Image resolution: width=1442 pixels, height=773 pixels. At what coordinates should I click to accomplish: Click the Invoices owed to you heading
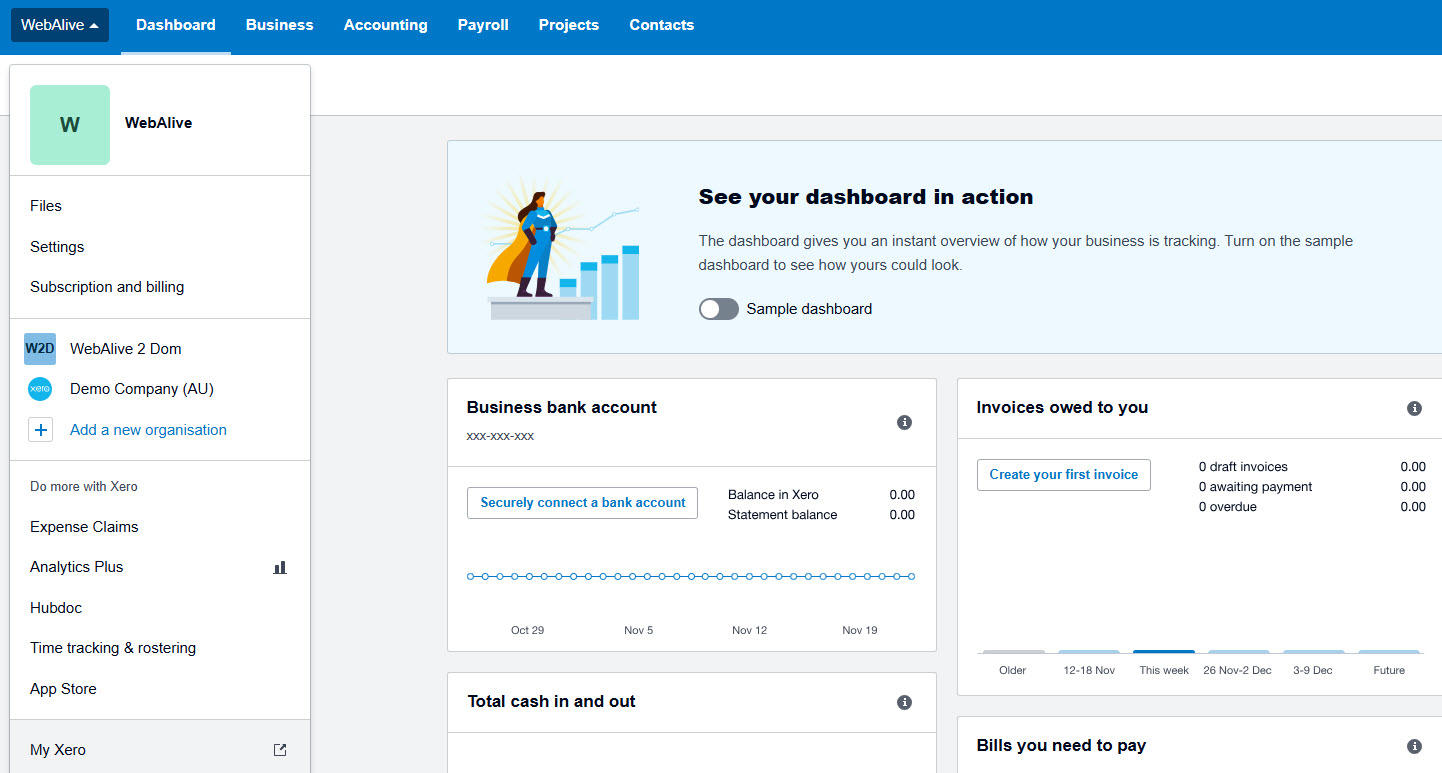click(x=1062, y=407)
